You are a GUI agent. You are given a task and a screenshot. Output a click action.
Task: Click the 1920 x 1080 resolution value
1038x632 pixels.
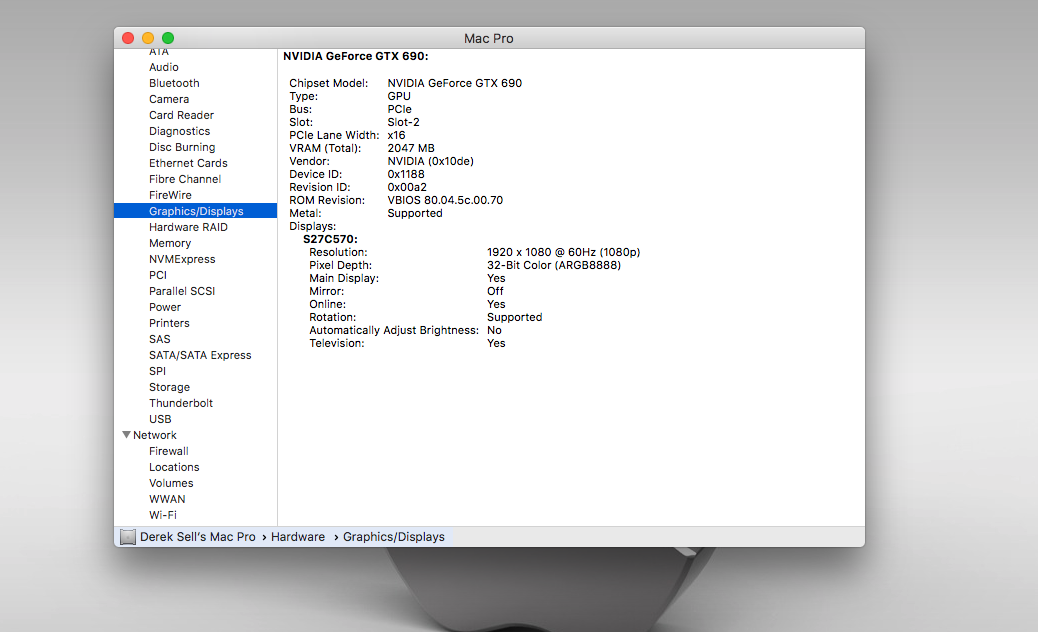563,252
